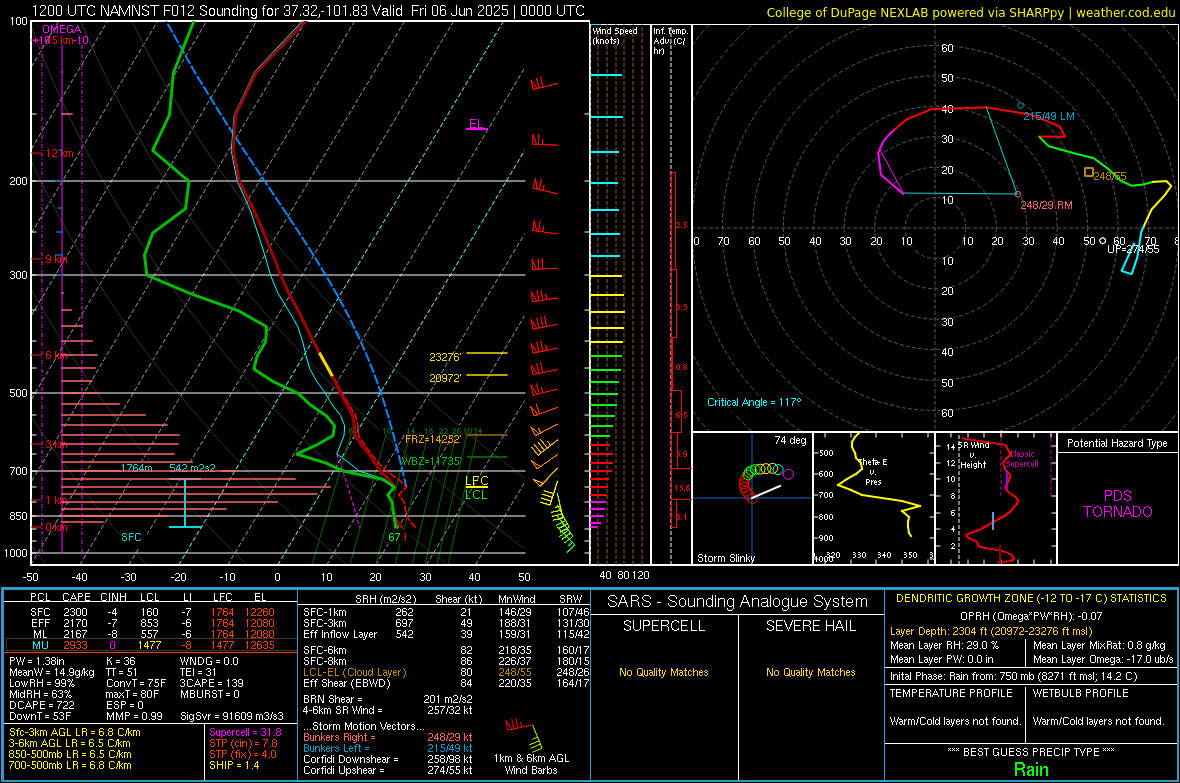Click the SFC parcel CAPE value 2300
This screenshot has width=1180, height=783.
(x=75, y=612)
